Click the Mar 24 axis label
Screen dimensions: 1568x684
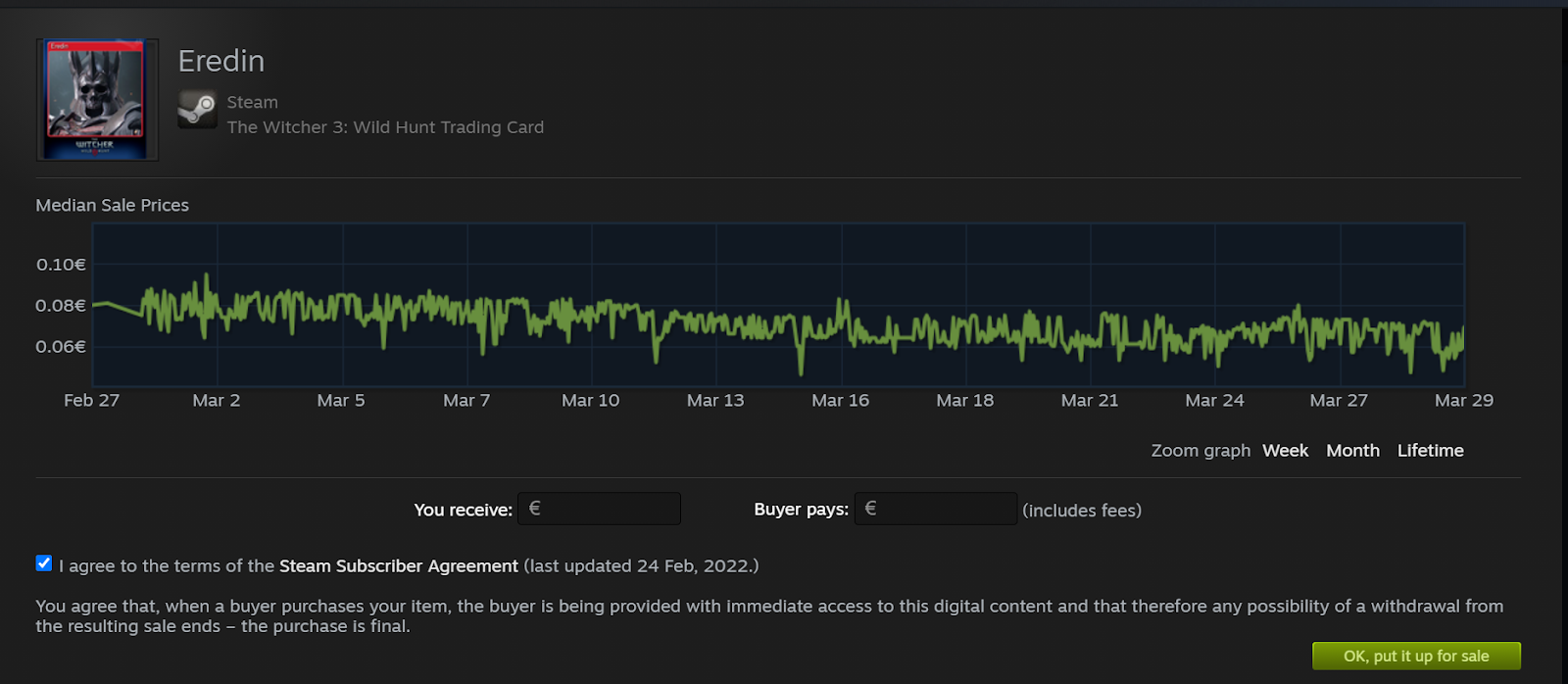(1214, 401)
